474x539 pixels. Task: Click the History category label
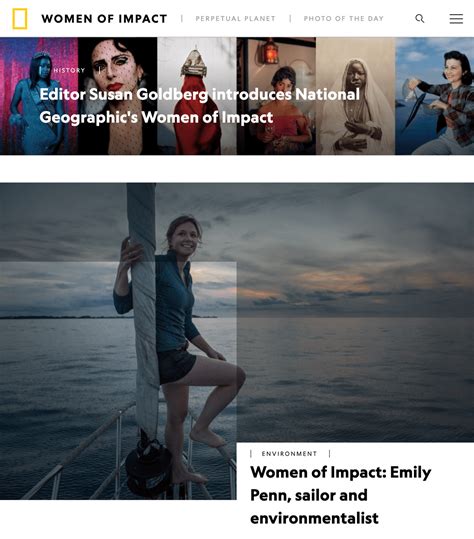[x=69, y=70]
